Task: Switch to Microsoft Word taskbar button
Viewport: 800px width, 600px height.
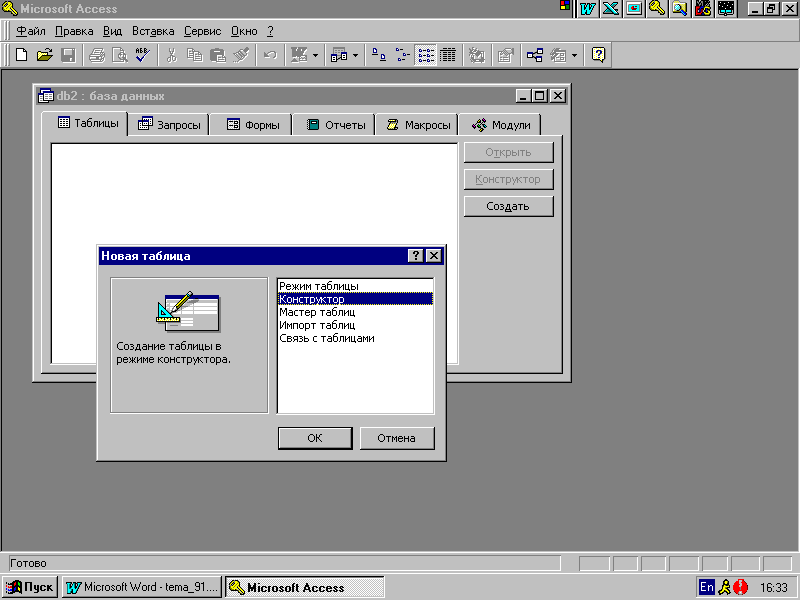Action: [142, 587]
